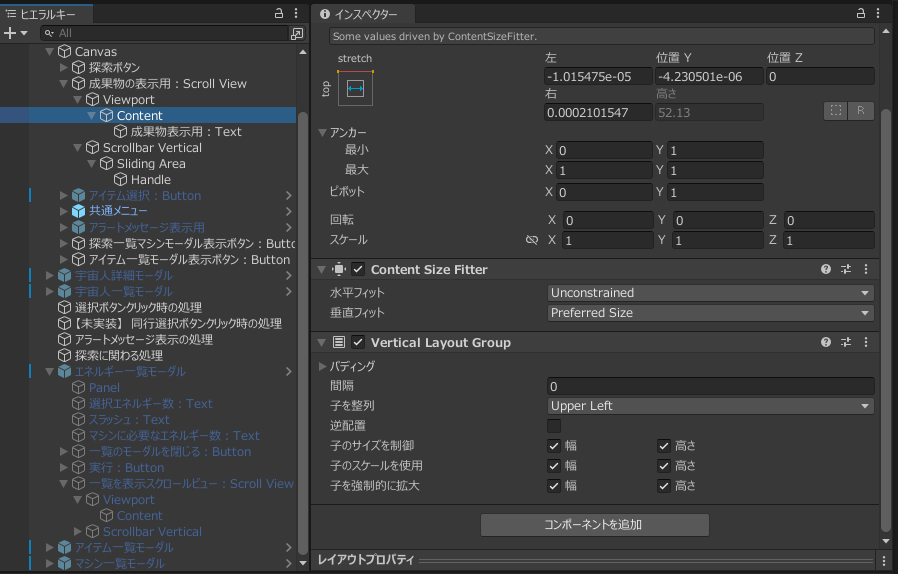Click the Handle object cube icon

click(x=121, y=180)
